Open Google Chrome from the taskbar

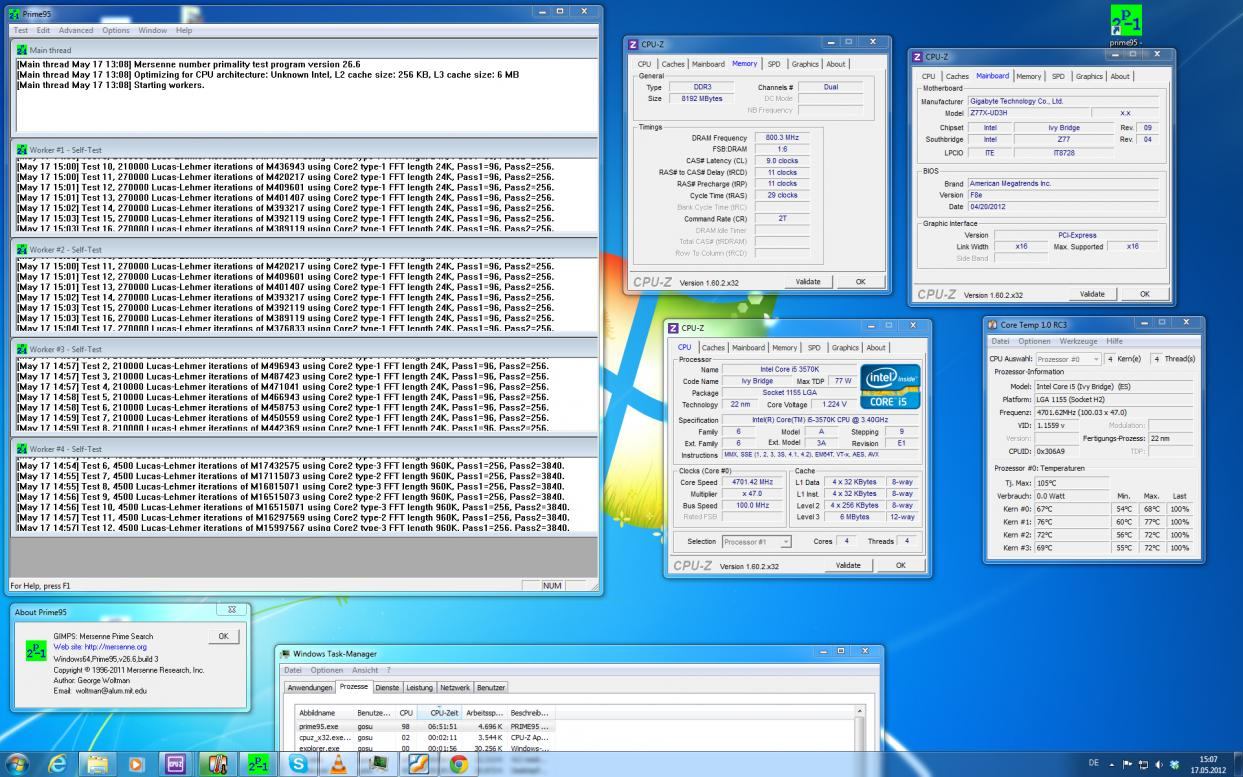tap(459, 764)
